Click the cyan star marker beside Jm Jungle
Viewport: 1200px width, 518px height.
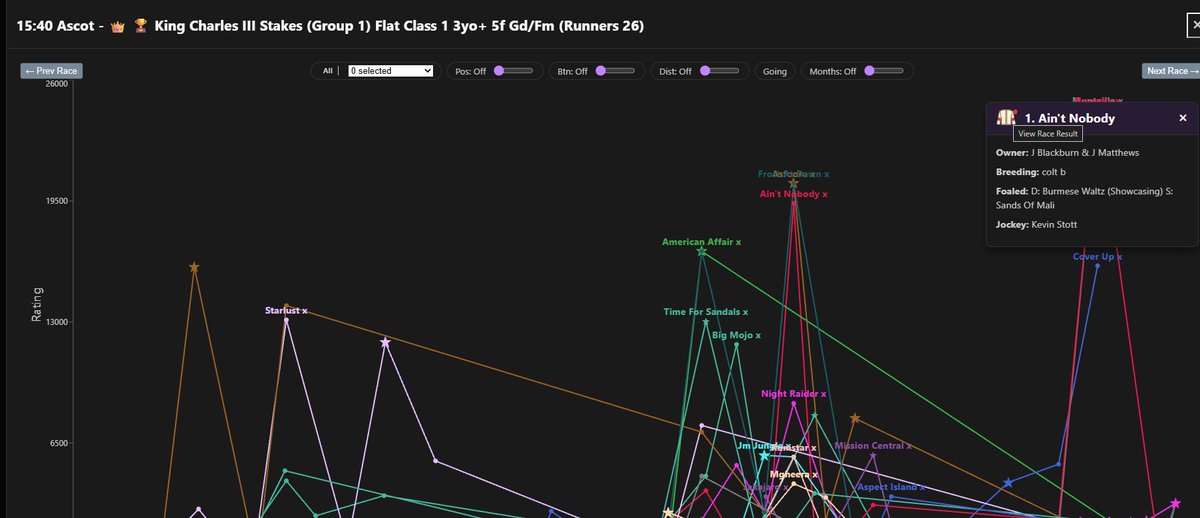[x=765, y=455]
